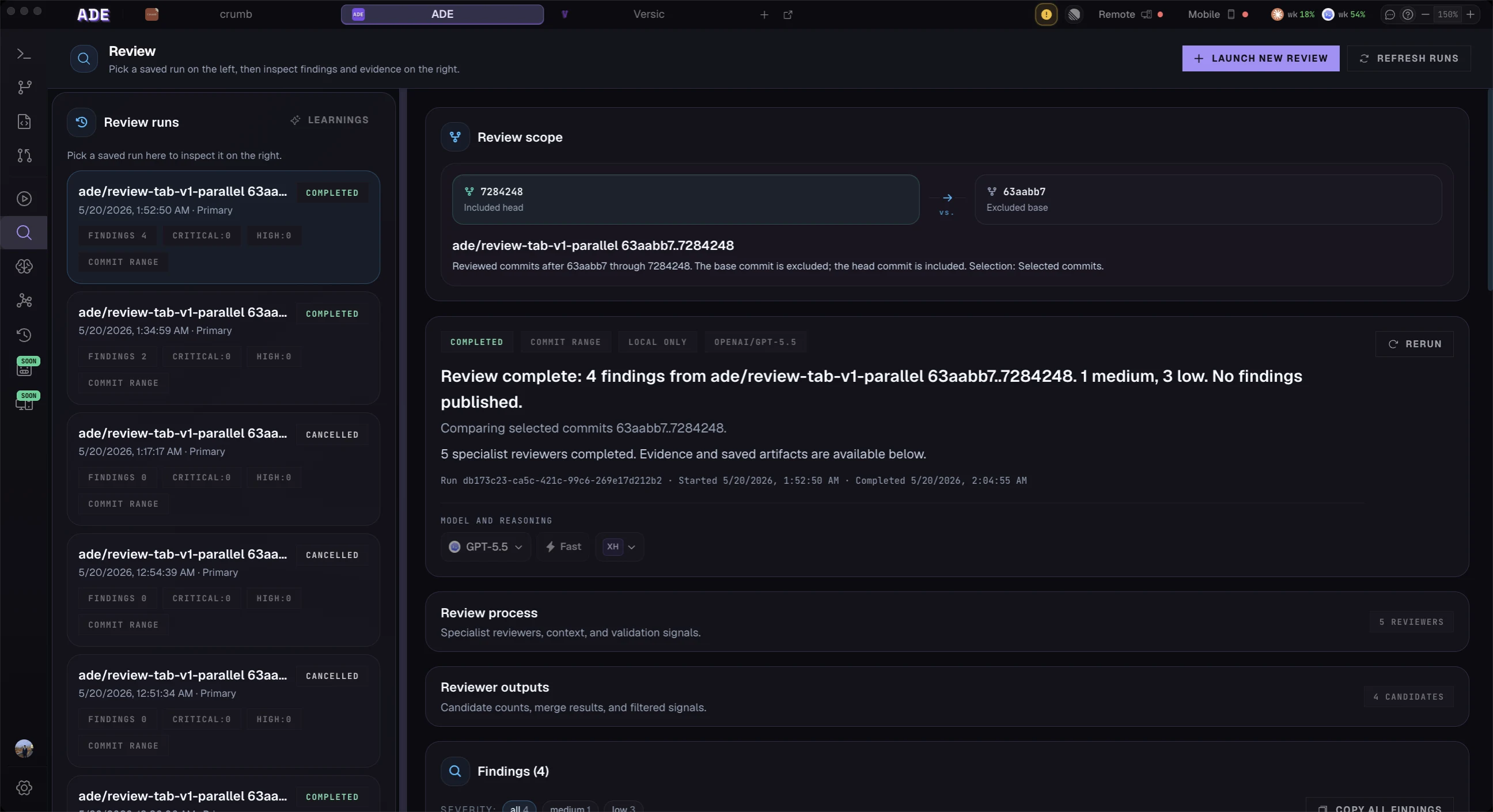Screen dimensions: 1493x812
Task: Click the blue usage icon showing wk 54%
Action: (1328, 14)
